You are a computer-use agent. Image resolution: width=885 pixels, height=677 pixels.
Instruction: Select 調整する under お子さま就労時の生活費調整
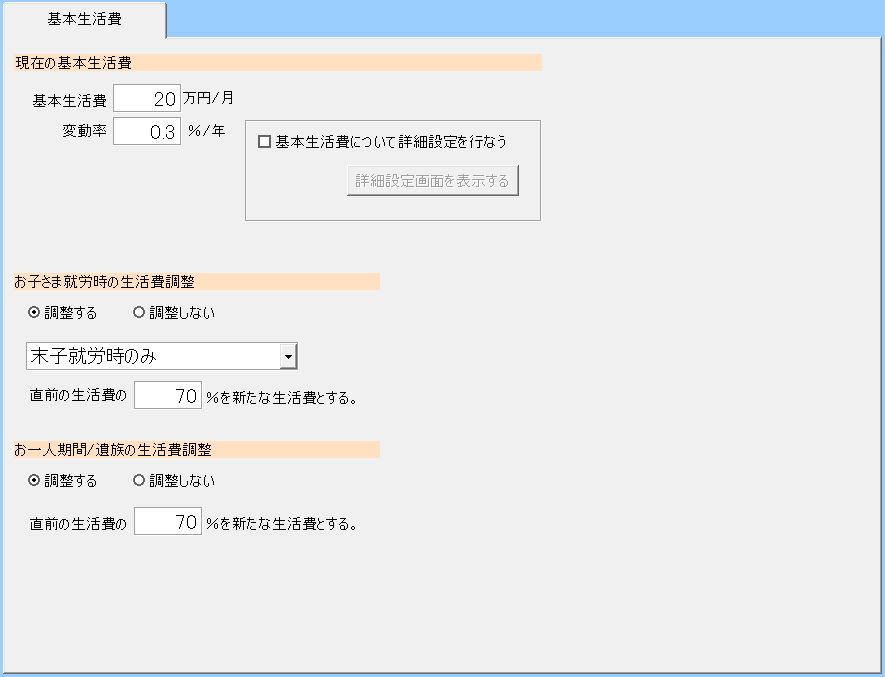click(x=36, y=313)
